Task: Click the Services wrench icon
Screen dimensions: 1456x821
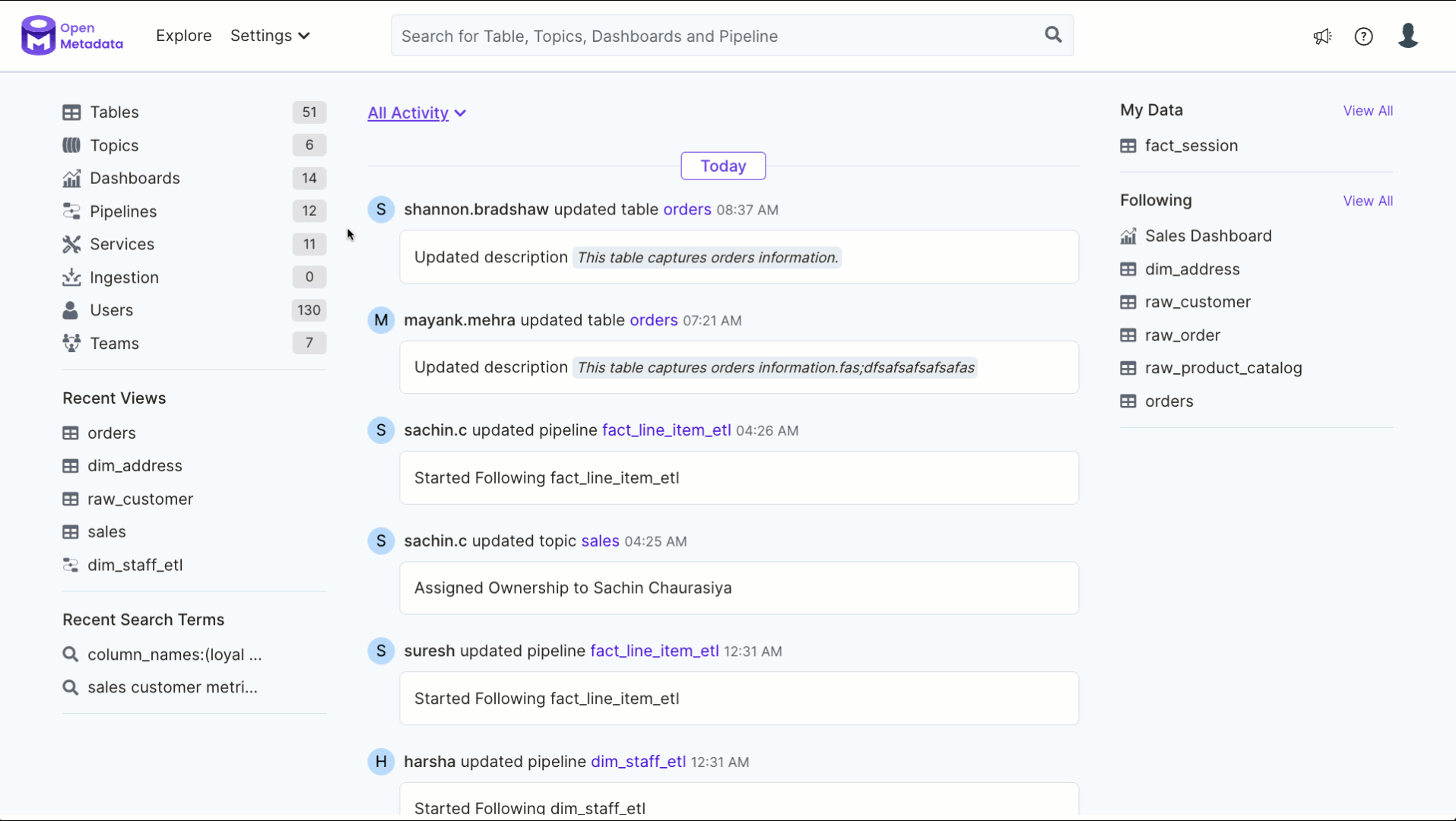Action: click(x=71, y=244)
